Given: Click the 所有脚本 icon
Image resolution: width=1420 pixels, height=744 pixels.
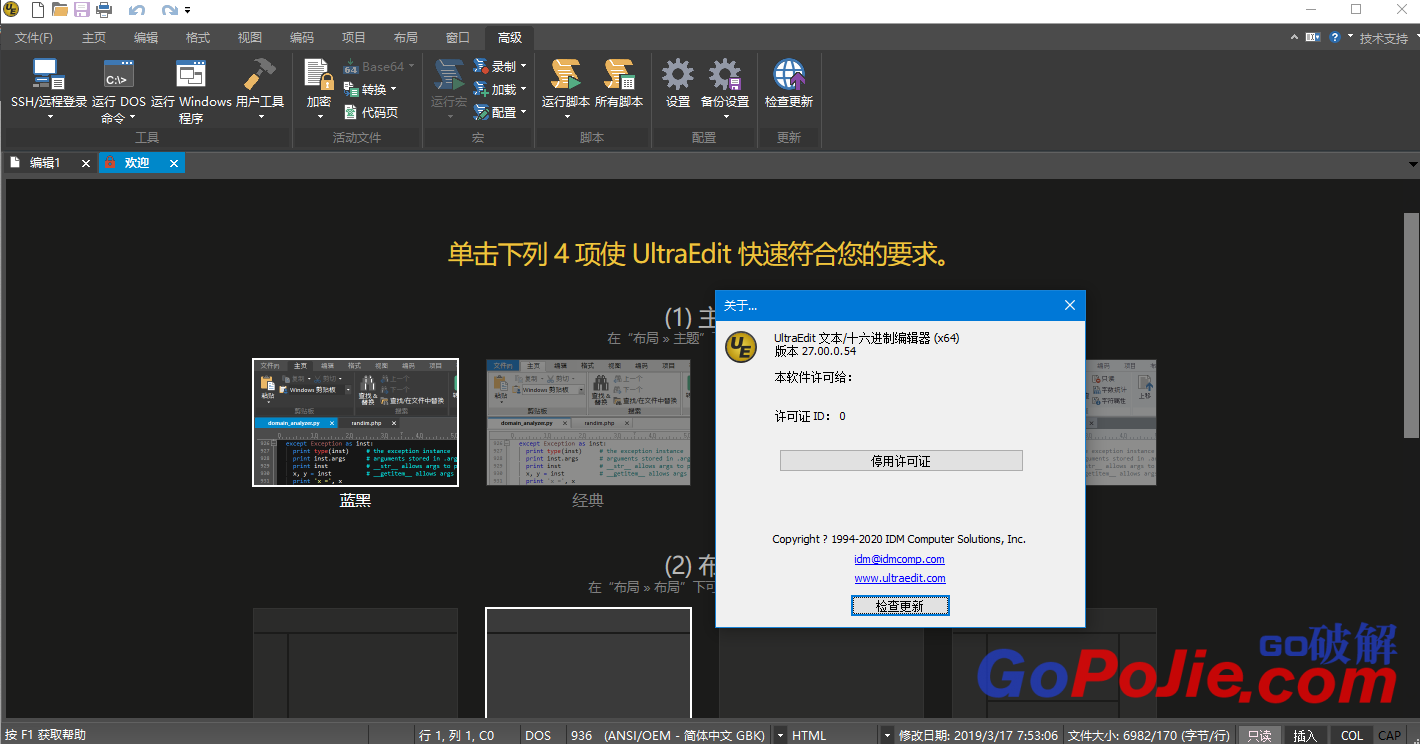Looking at the screenshot, I should click(x=619, y=75).
